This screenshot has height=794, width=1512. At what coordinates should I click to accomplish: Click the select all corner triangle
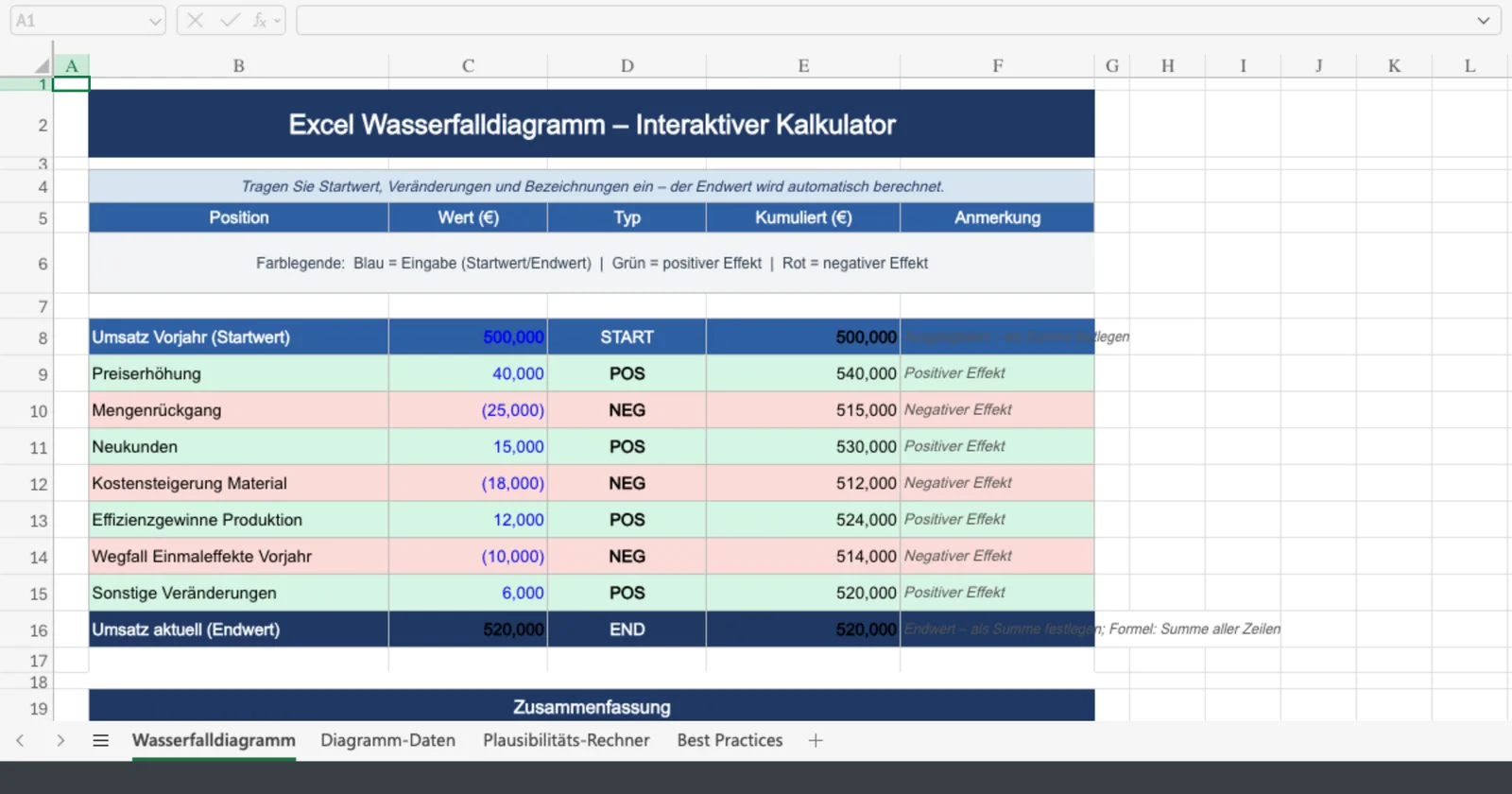click(x=42, y=65)
